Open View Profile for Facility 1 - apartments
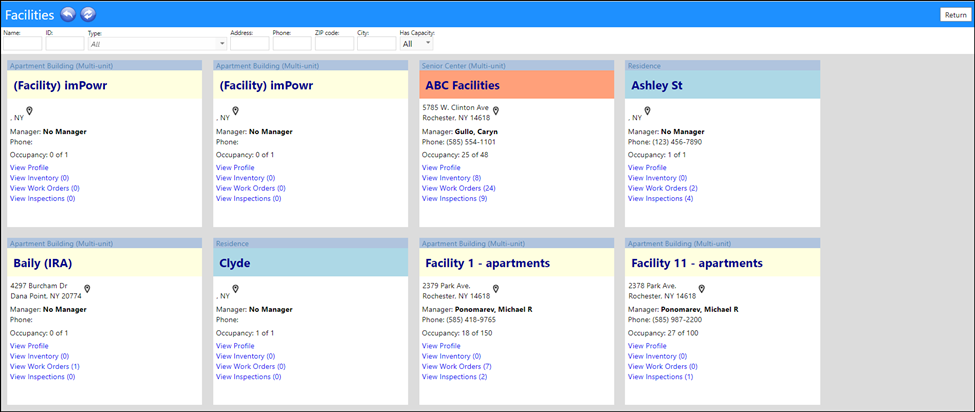The image size is (975, 412). click(x=441, y=346)
